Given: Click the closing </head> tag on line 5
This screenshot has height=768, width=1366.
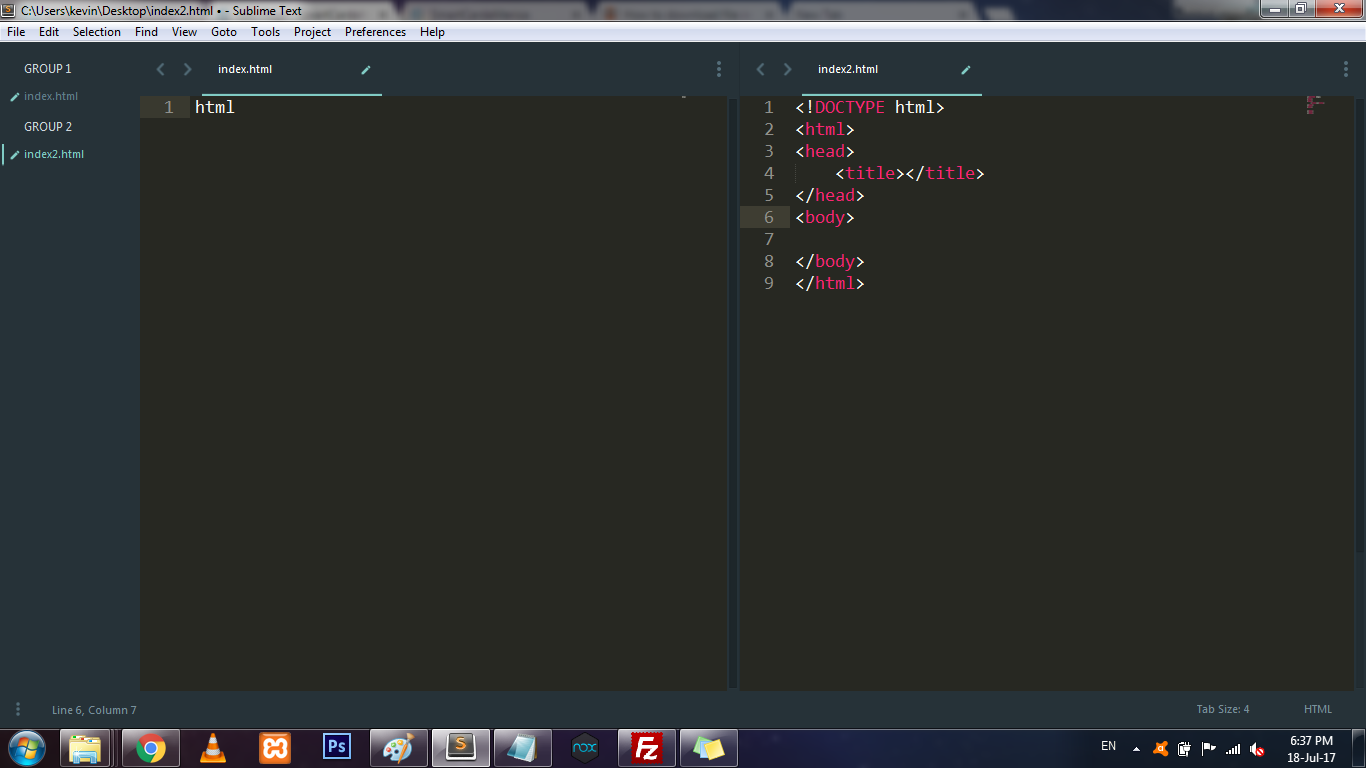Looking at the screenshot, I should [x=830, y=195].
